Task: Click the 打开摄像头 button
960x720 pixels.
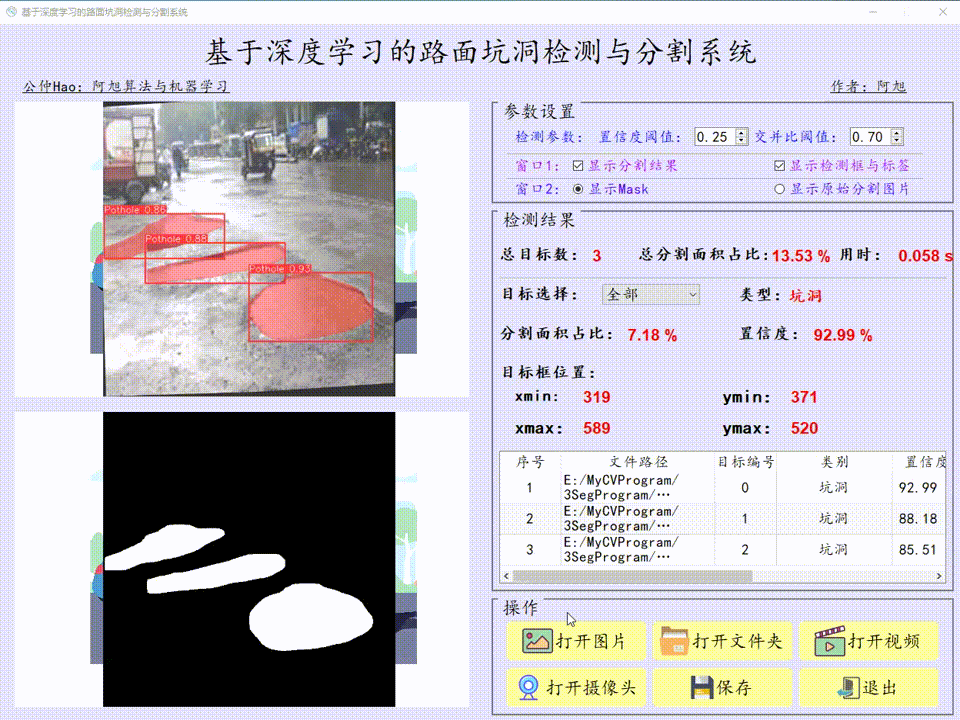Action: coord(575,687)
